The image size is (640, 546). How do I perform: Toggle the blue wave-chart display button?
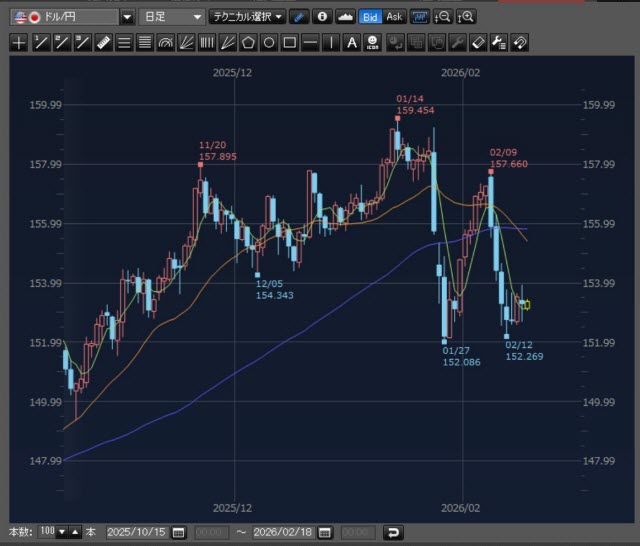(420, 17)
